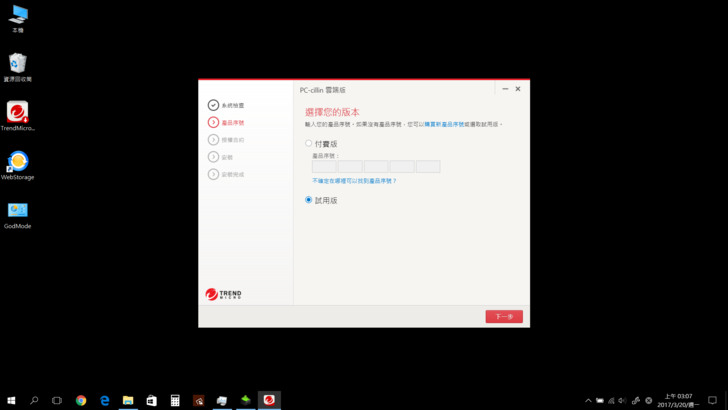Click the circled X tray icon
728x410 pixels.
point(649,400)
